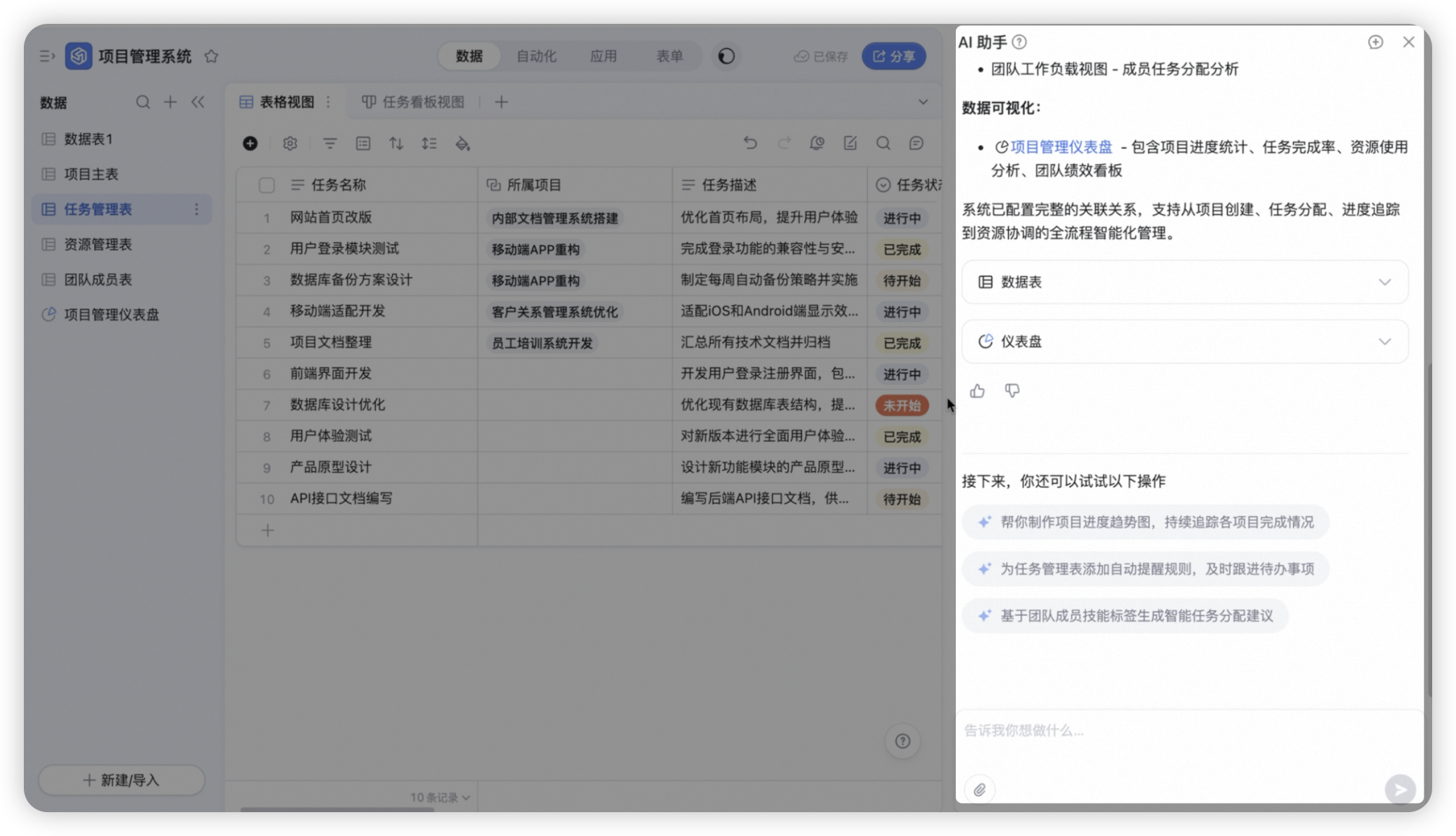Click the 项目管理系统 app logo
Screen dimensions: 1456x836
78,56
